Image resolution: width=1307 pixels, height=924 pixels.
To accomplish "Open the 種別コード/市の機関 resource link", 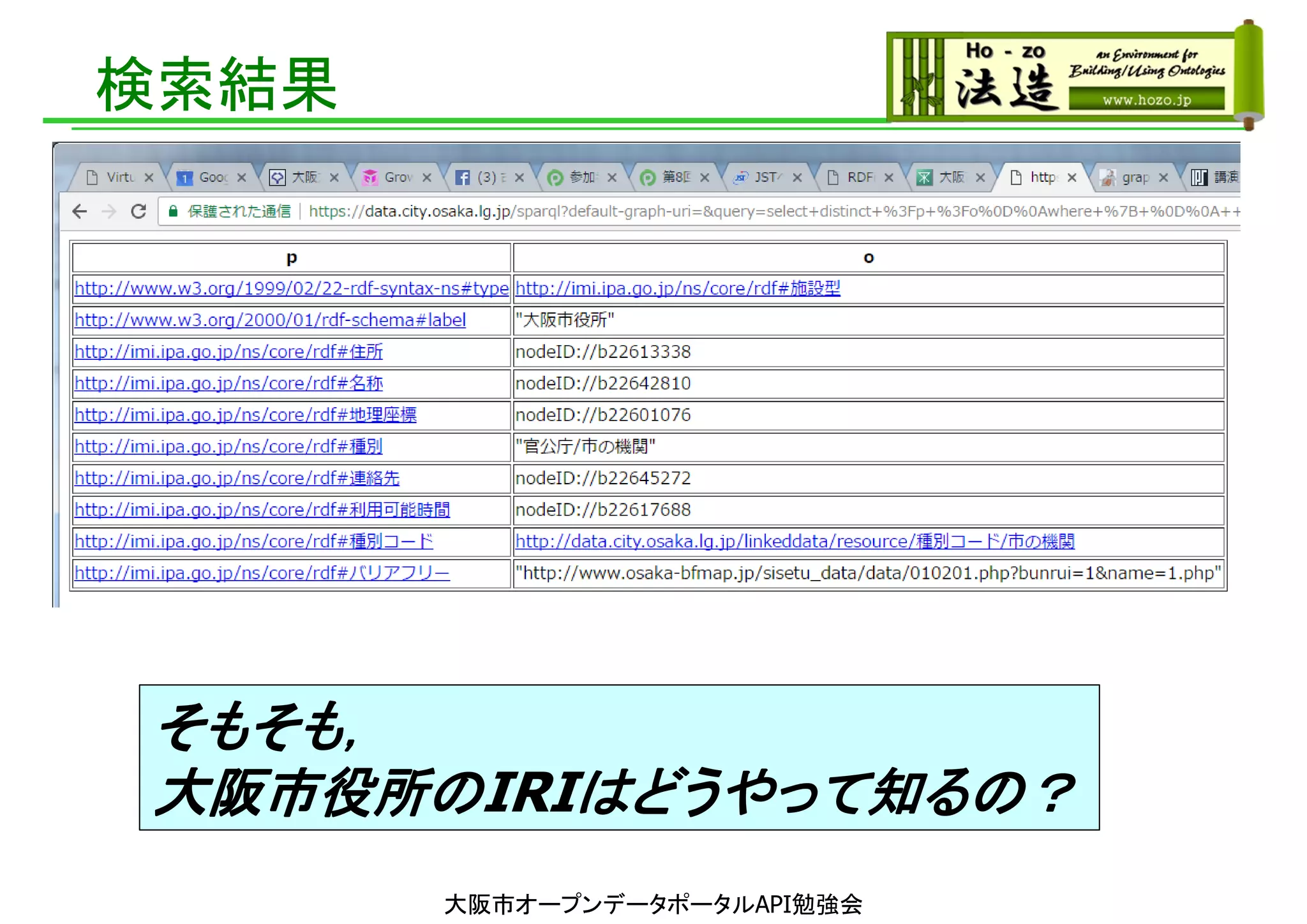I will coord(795,541).
